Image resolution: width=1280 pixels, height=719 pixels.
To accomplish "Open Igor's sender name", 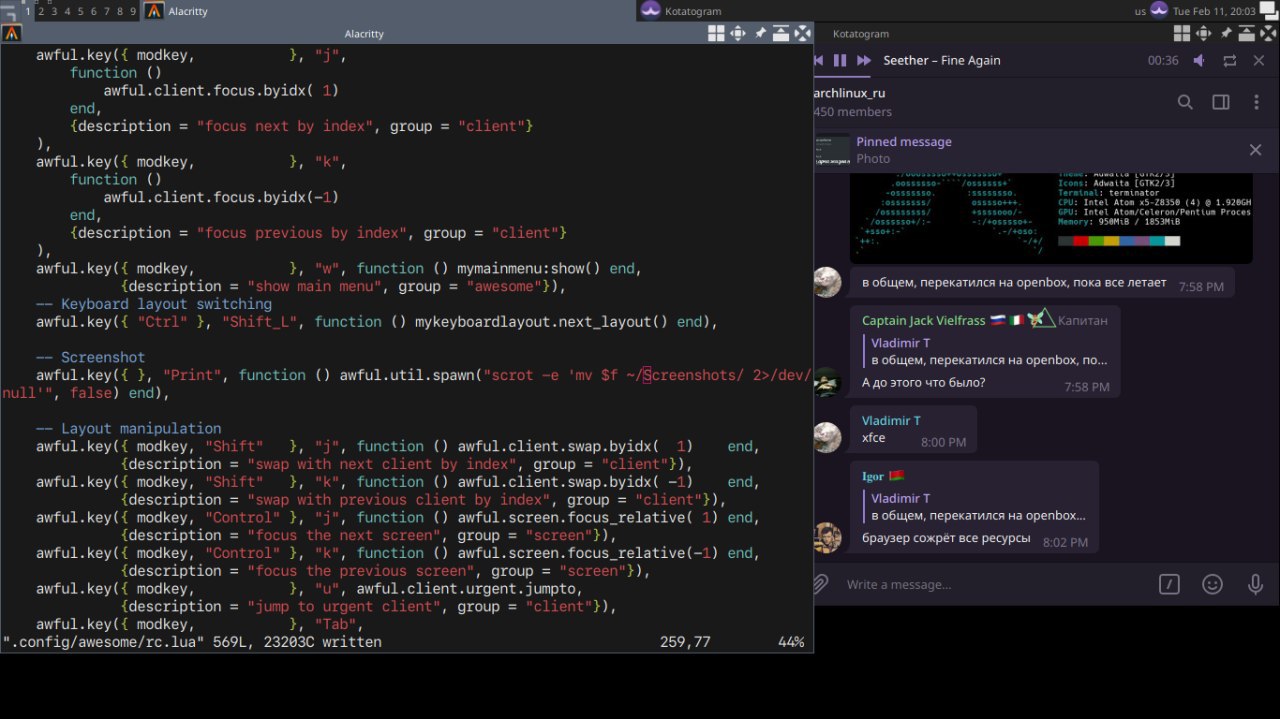I will pos(872,477).
